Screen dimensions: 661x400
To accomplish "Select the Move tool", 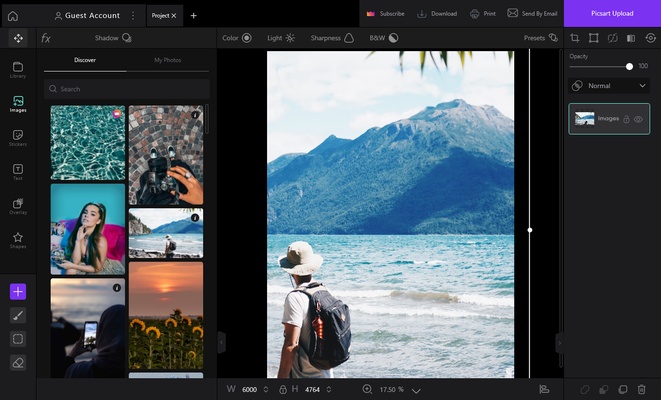I will (18, 38).
